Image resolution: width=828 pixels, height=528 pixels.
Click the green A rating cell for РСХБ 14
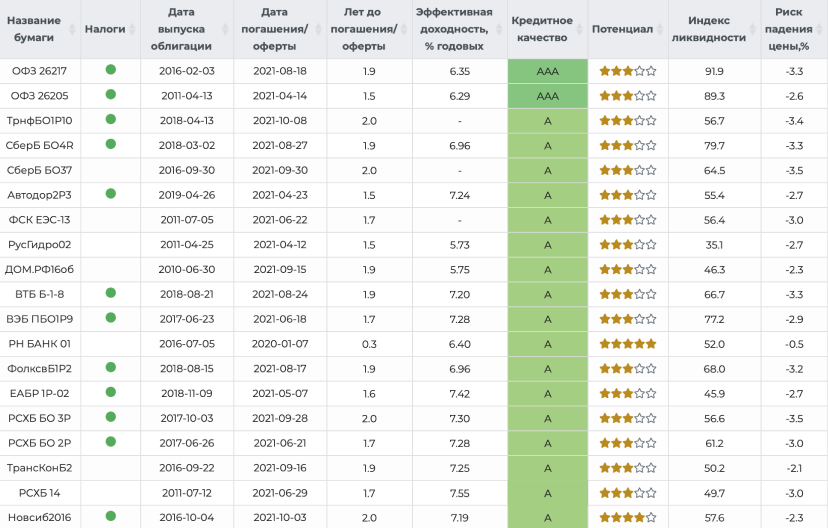pos(547,493)
